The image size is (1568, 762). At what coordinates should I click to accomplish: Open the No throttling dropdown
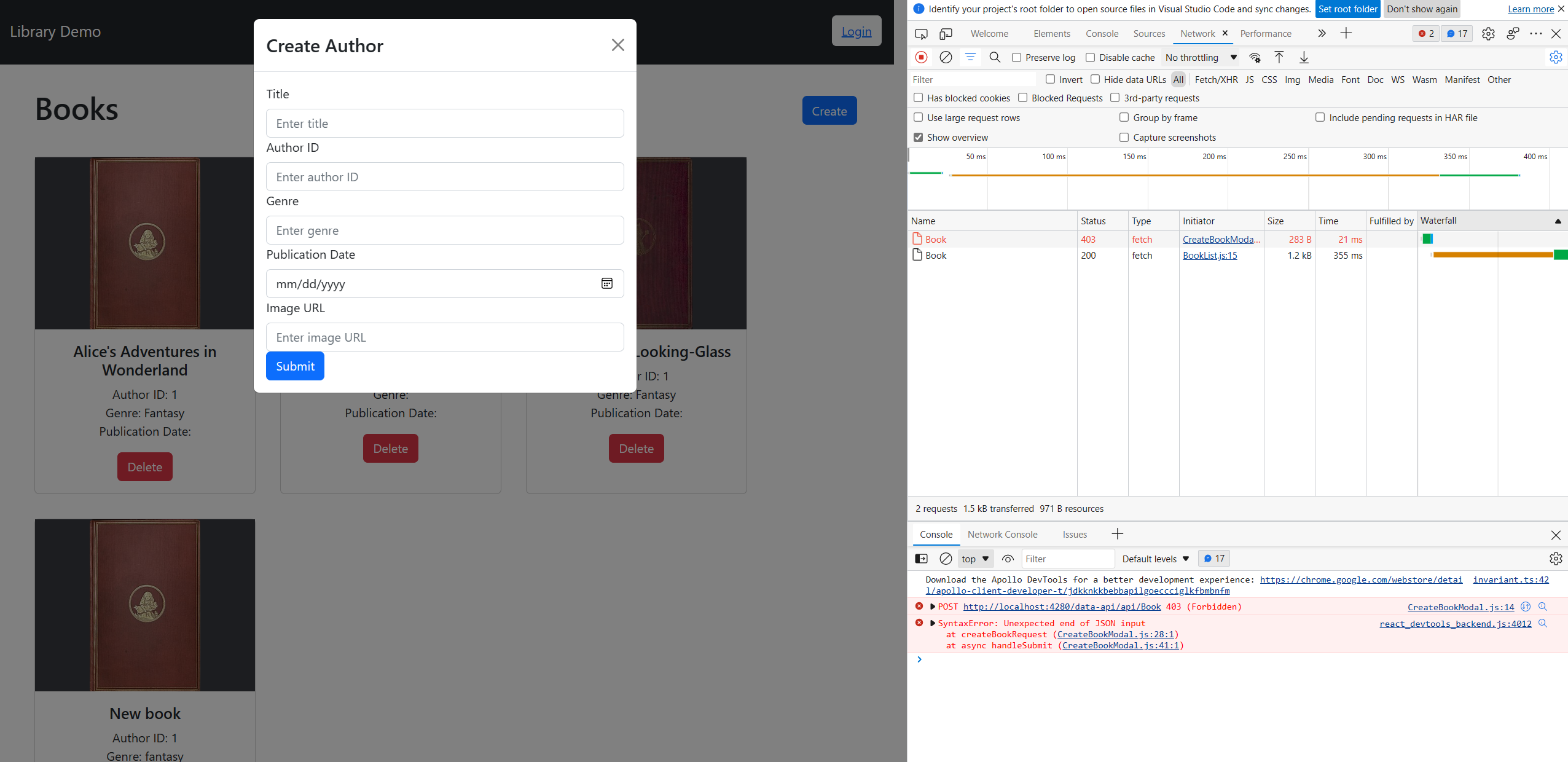point(1201,57)
